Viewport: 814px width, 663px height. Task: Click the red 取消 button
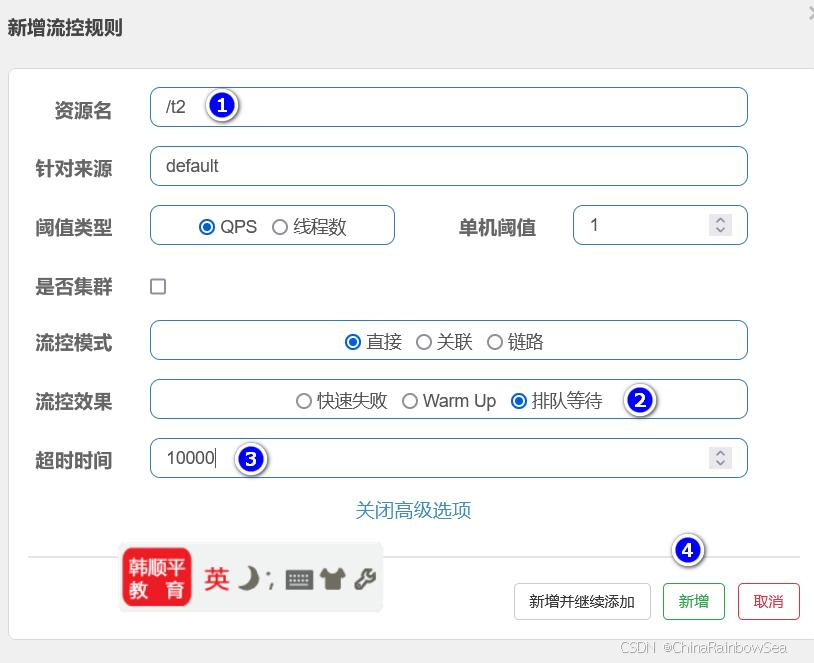tap(768, 602)
